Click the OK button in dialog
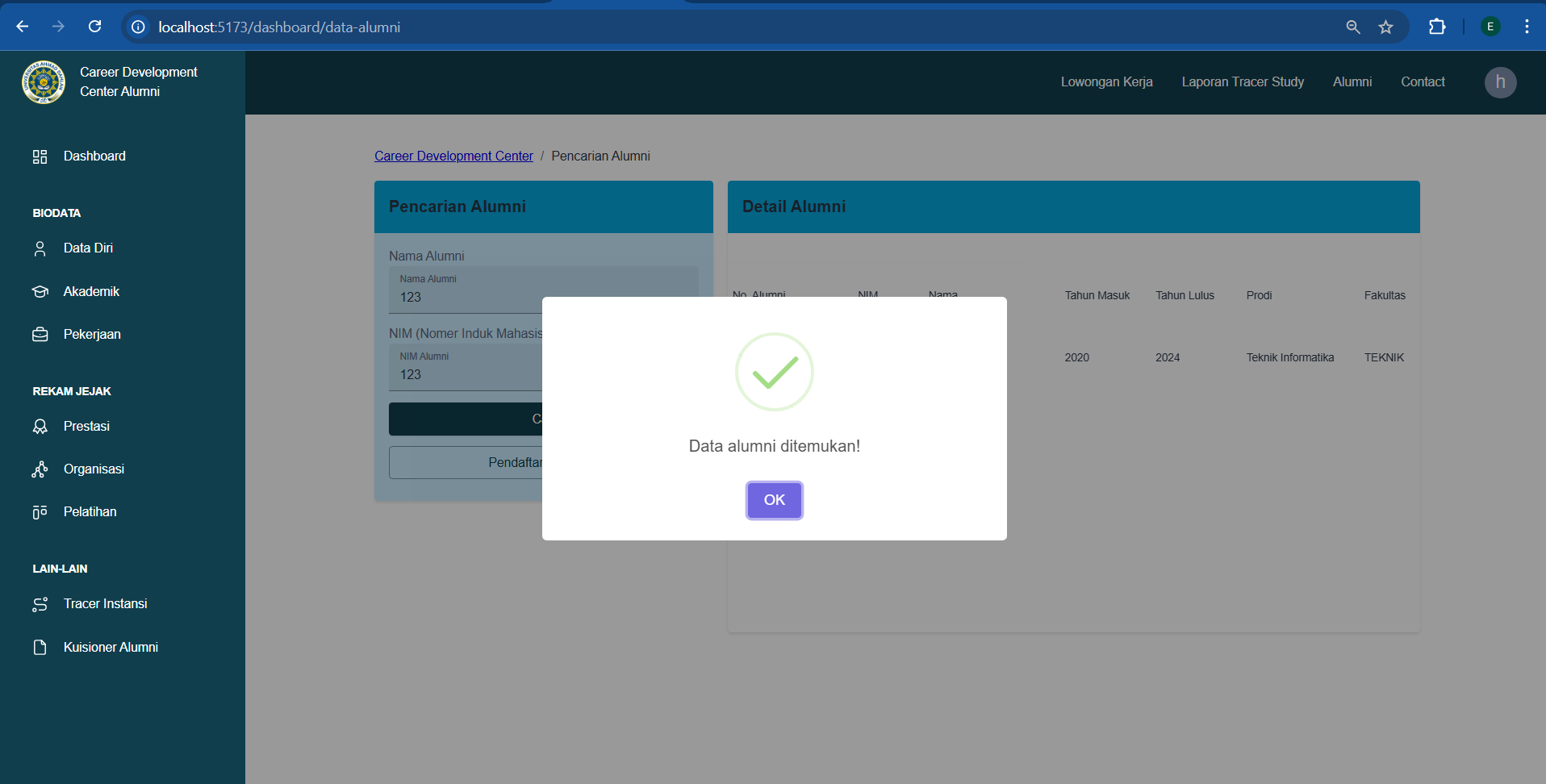The width and height of the screenshot is (1546, 784). coord(774,500)
